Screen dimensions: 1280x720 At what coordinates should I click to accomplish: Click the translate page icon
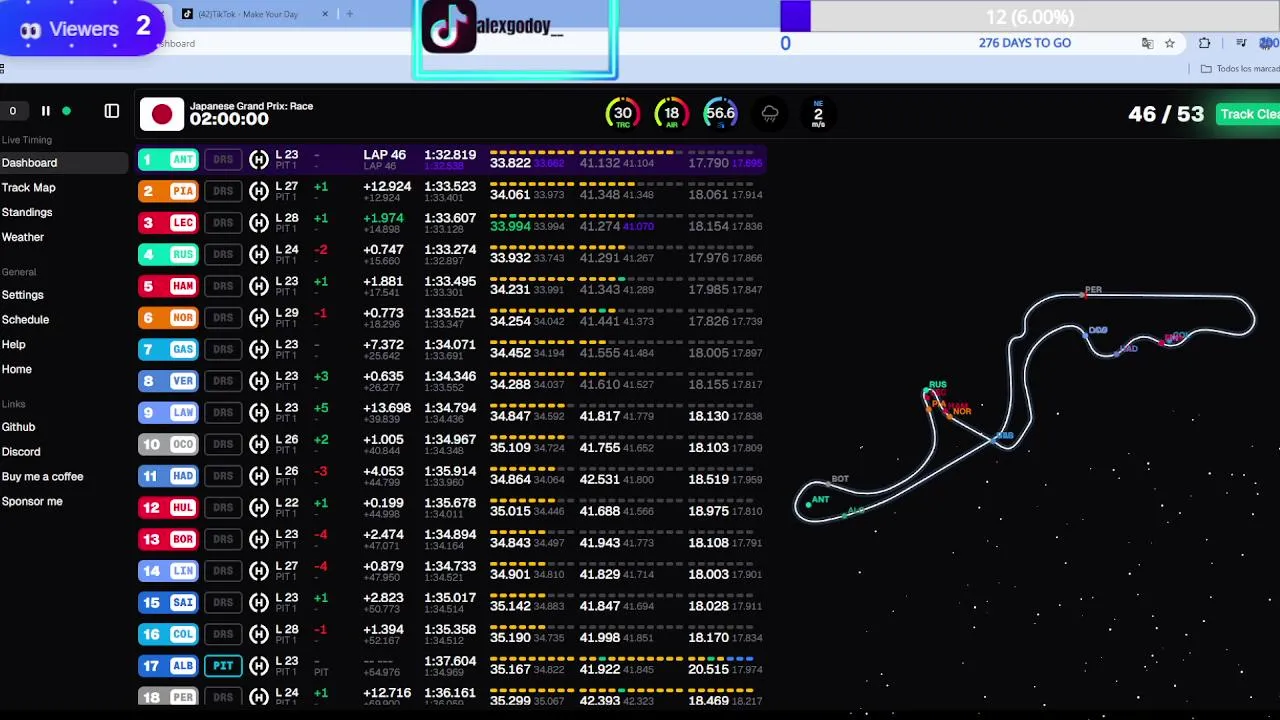click(1148, 43)
